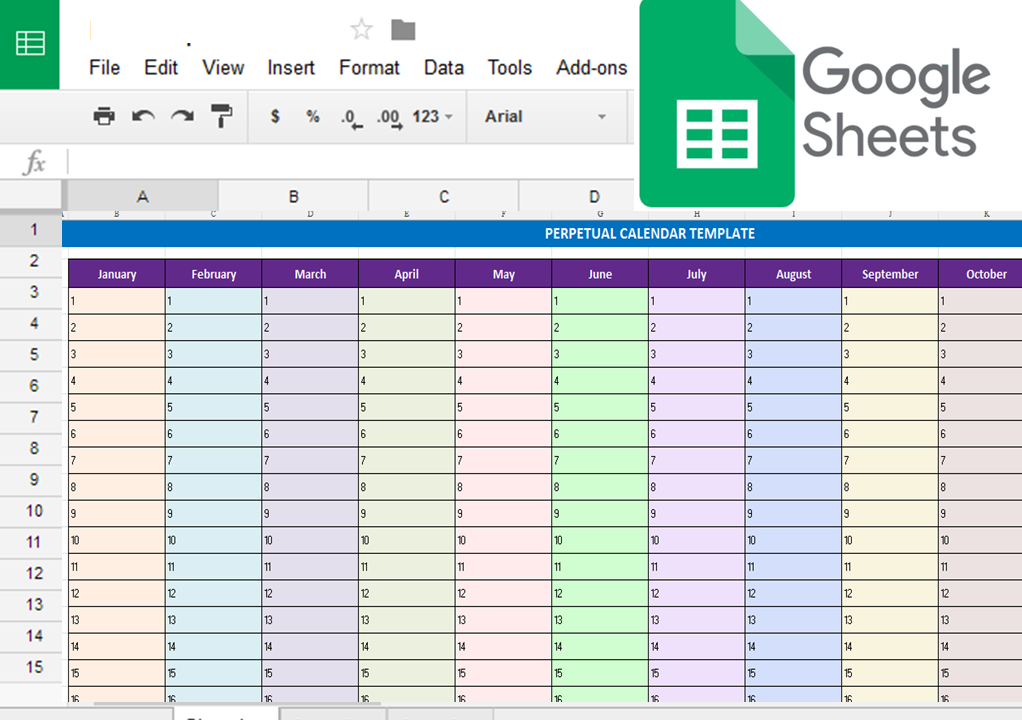Star this spreadsheet document
The height and width of the screenshot is (720, 1022).
pyautogui.click(x=361, y=29)
